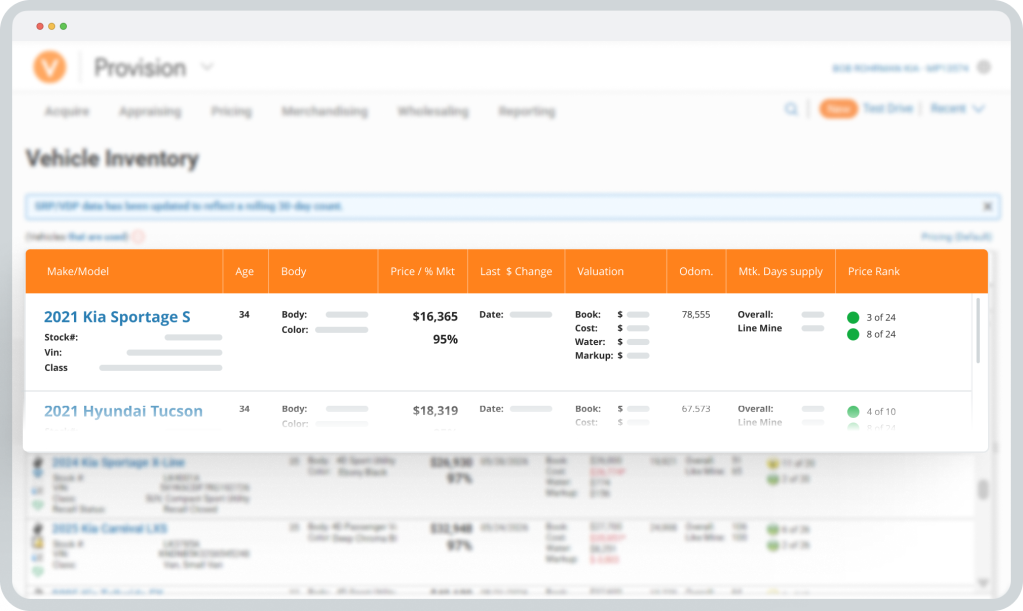
Task: Click the scroll-down arrow at page bottom right
Action: tap(983, 582)
